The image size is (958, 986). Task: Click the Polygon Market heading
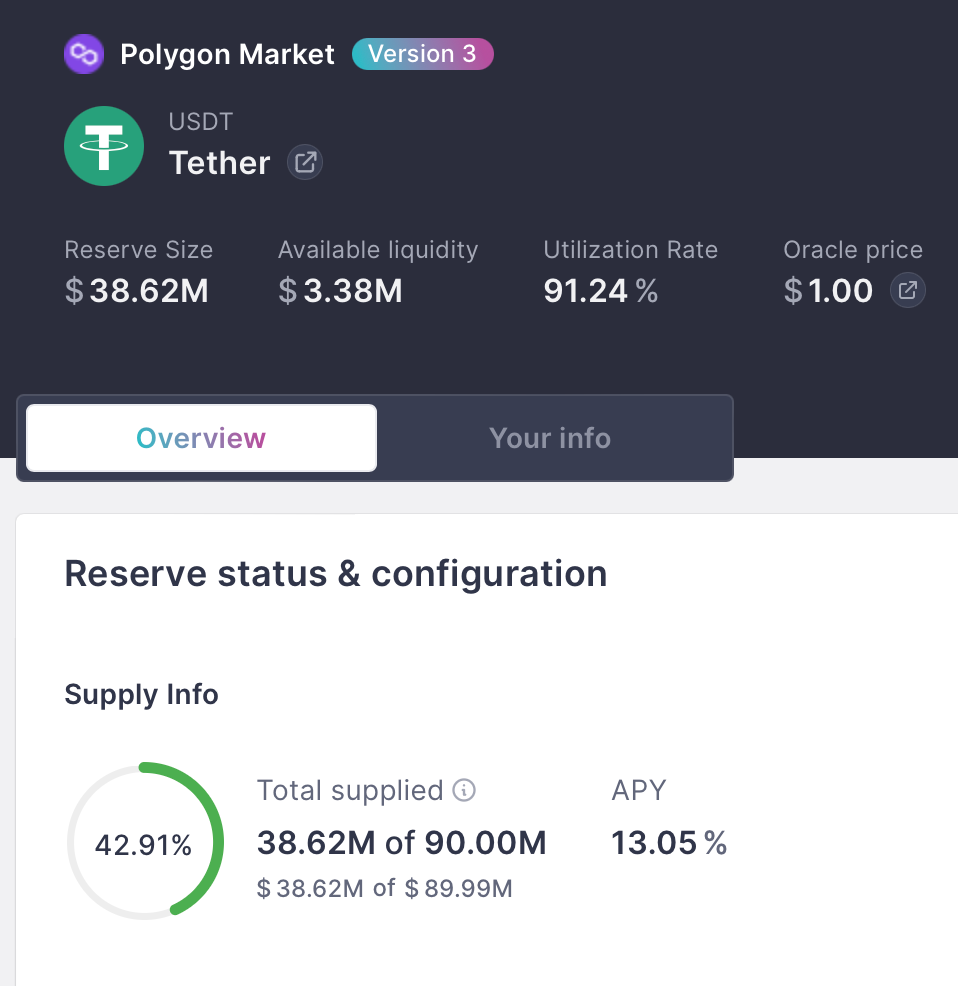point(227,54)
